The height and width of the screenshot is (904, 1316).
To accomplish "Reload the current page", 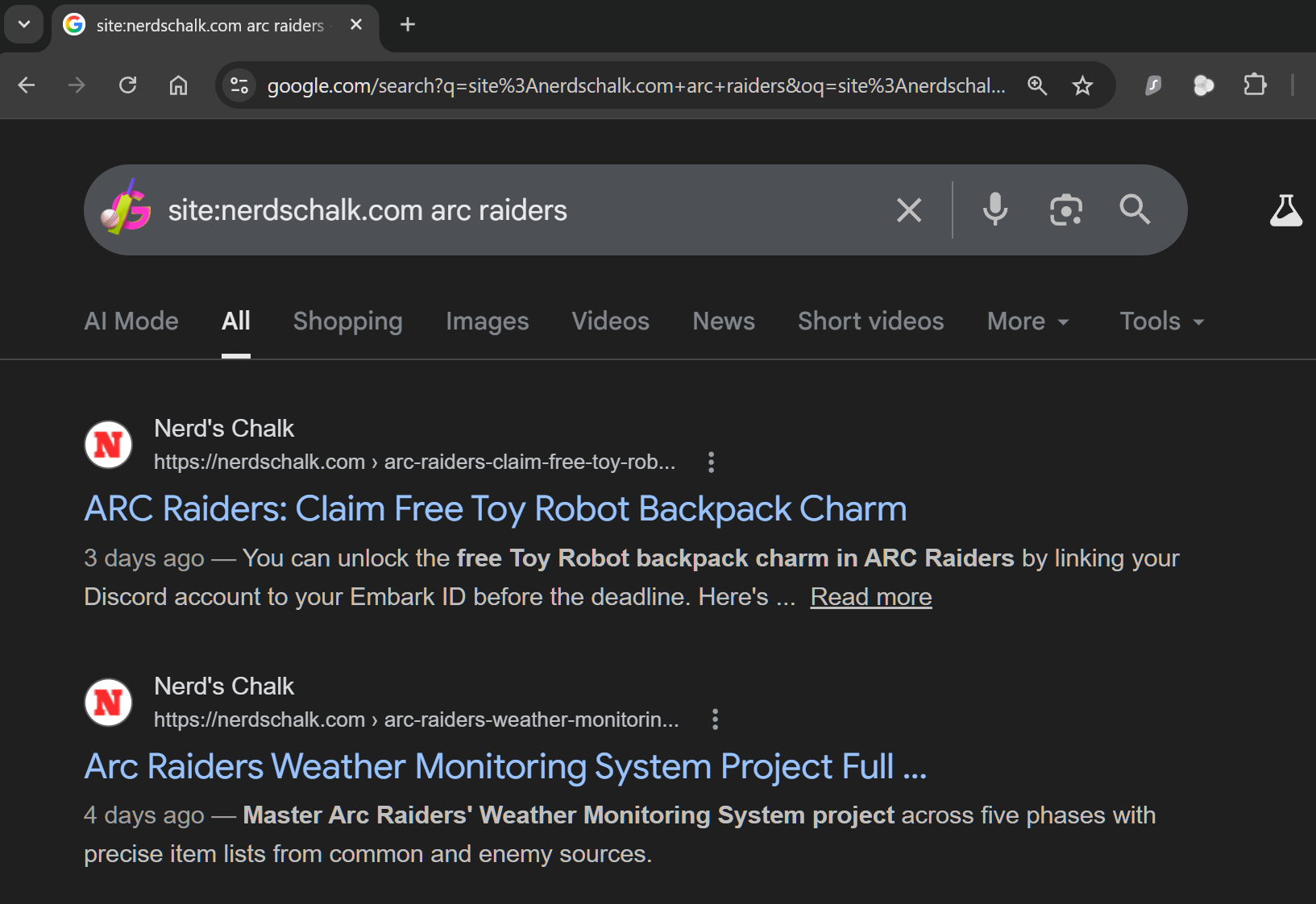I will coord(127,85).
